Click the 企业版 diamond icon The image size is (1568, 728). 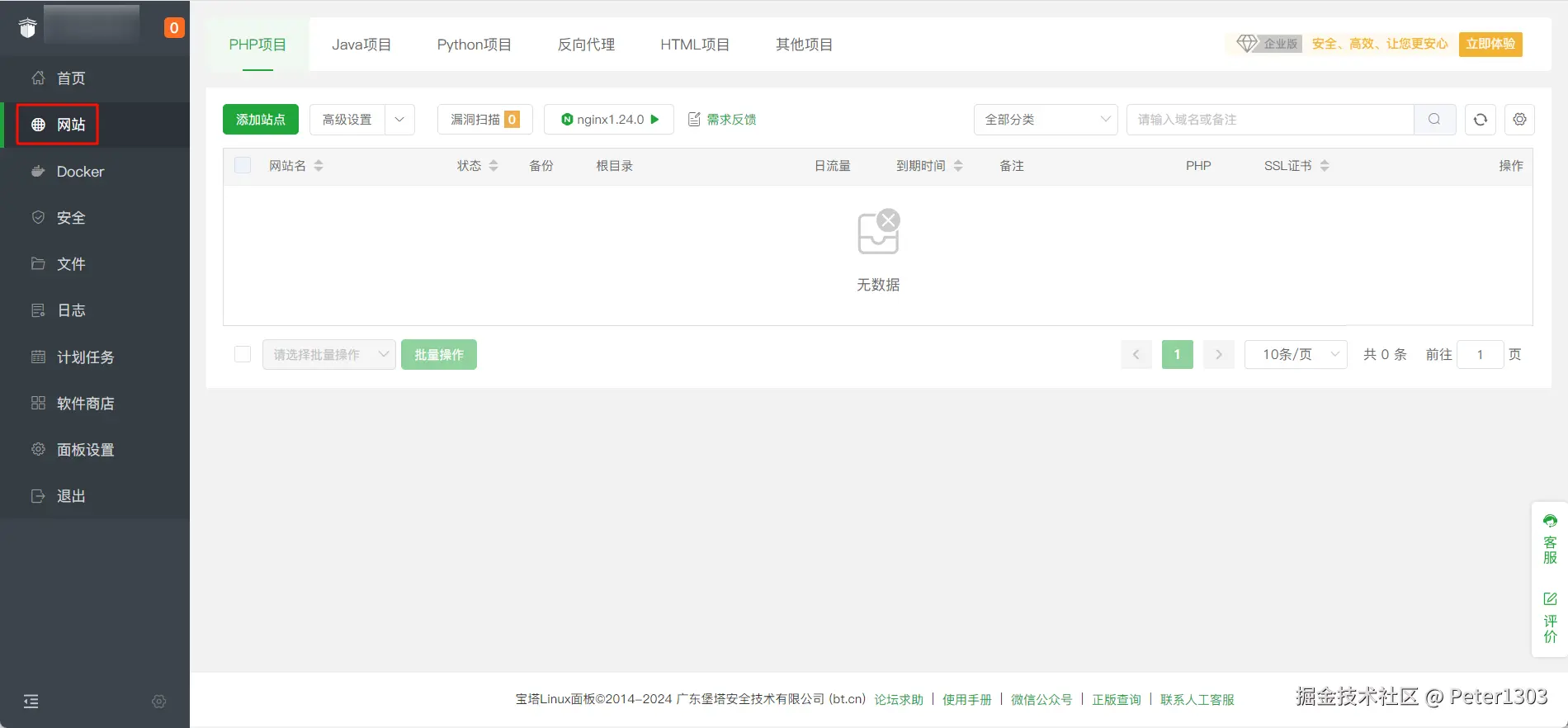tap(1247, 43)
